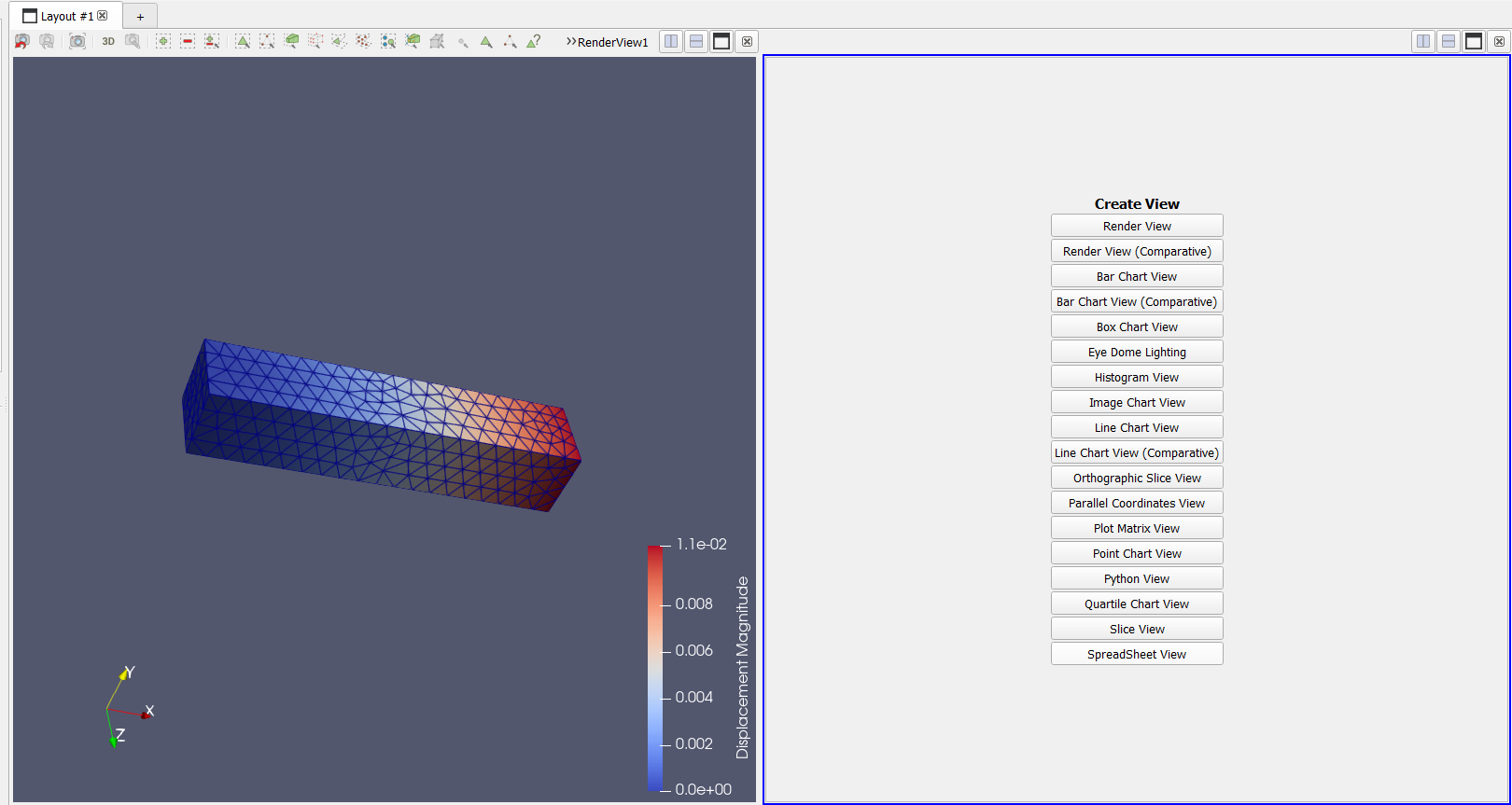1512x805 pixels.
Task: Click the grayed-out cube selection icon
Action: click(437, 41)
